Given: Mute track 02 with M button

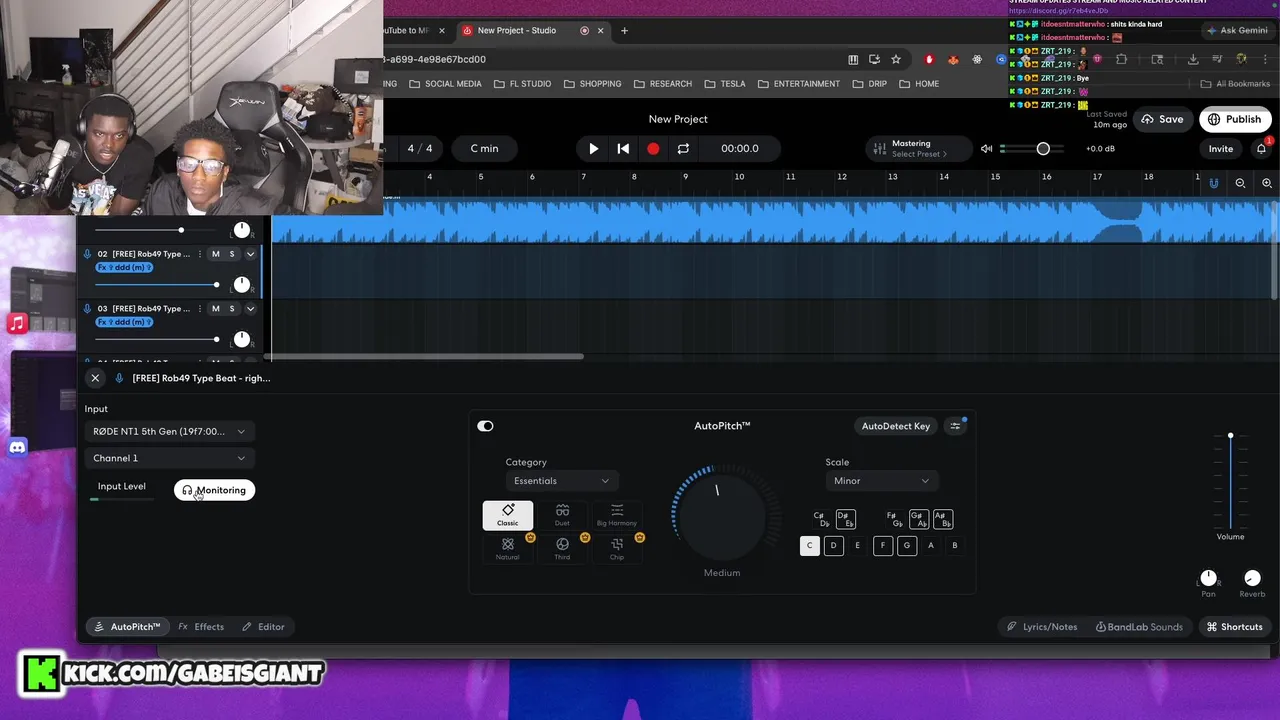Looking at the screenshot, I should pyautogui.click(x=215, y=254).
